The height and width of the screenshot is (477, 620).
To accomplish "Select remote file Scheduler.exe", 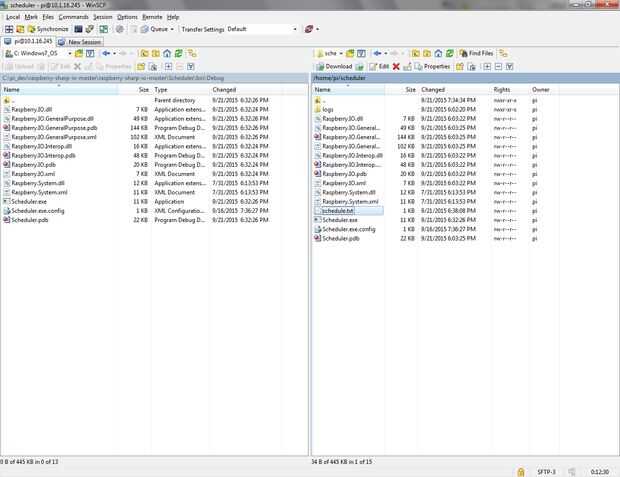I will 340,220.
